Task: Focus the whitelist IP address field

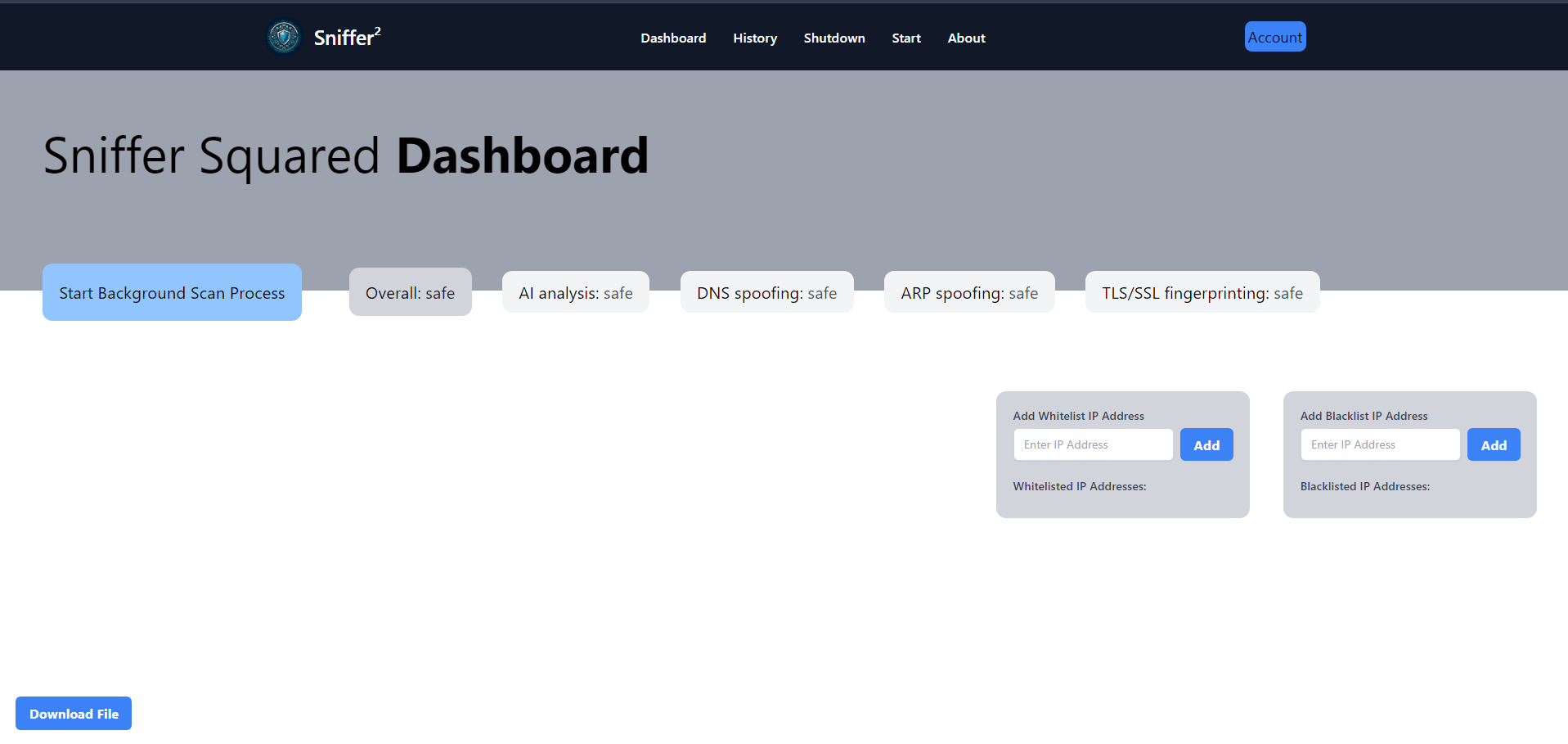Action: (1093, 444)
